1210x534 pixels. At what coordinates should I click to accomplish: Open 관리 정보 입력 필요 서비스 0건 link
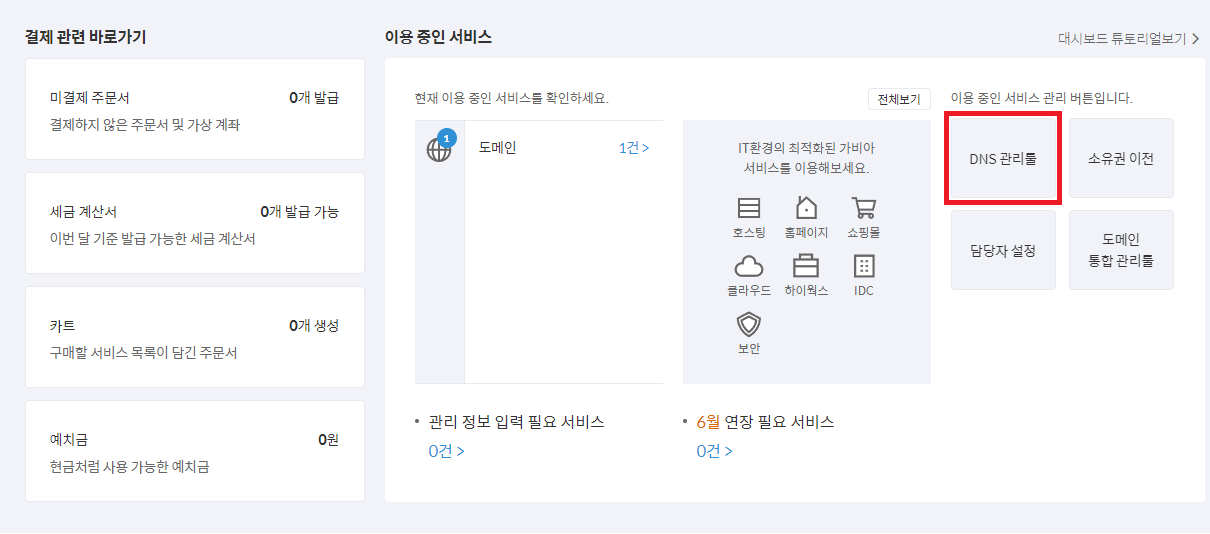coord(446,451)
